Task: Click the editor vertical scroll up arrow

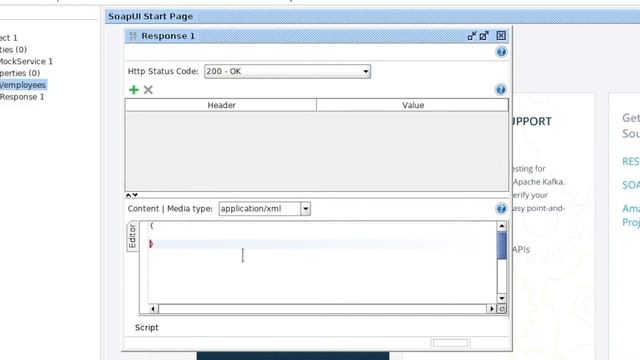Action: coord(502,226)
